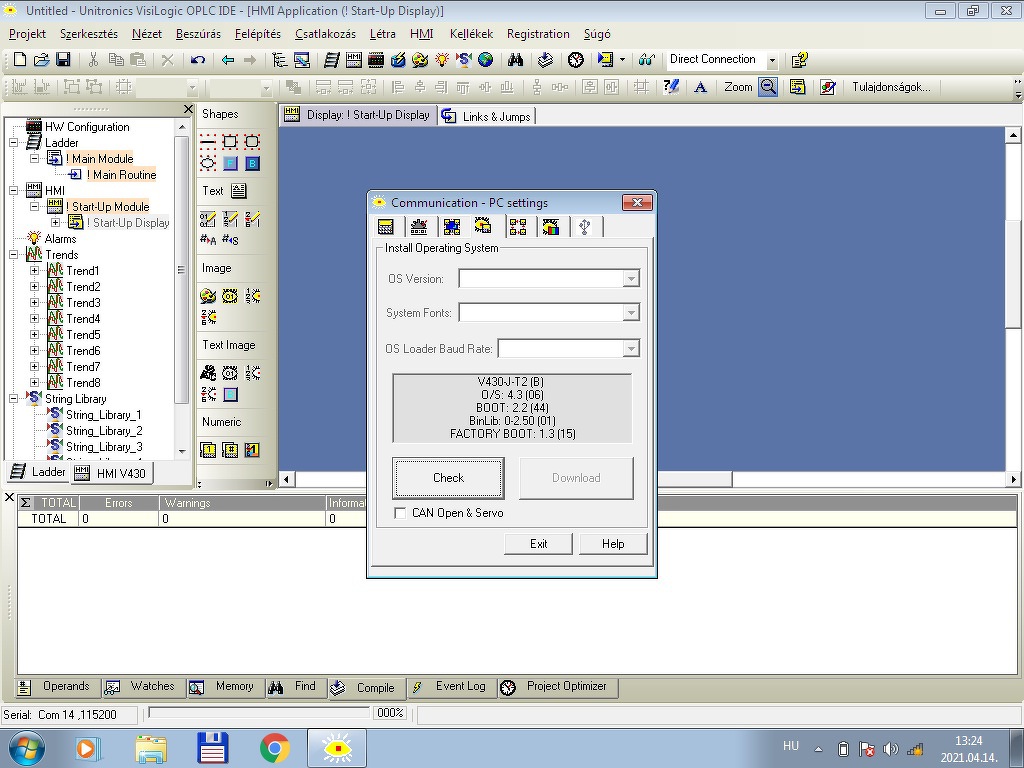Open the Direct Connection dropdown
The image size is (1024, 768).
(772, 60)
